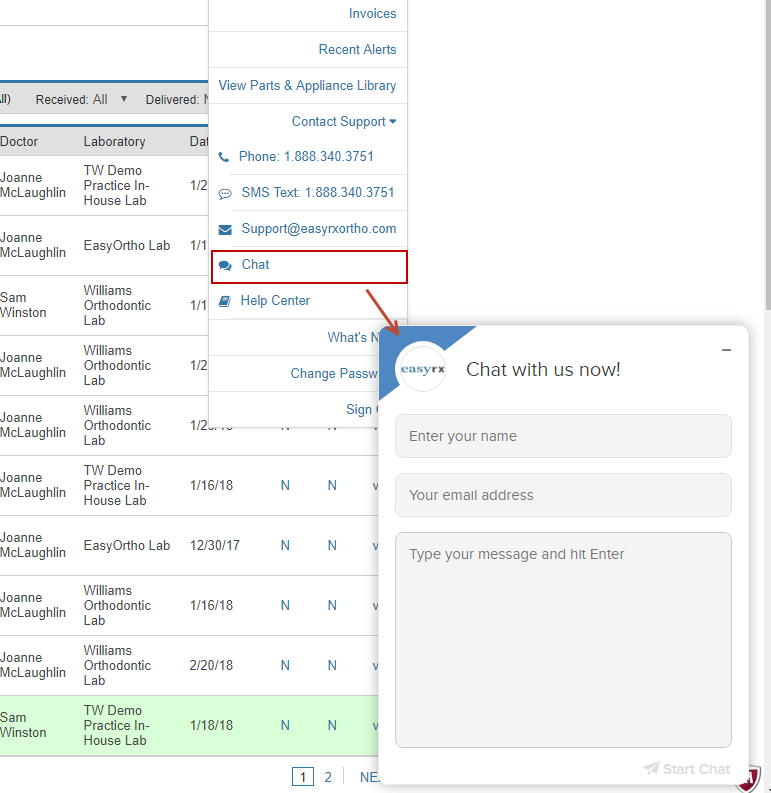Screen dimensions: 771x793
Task: Click the Delivered filter label
Action: (x=172, y=100)
